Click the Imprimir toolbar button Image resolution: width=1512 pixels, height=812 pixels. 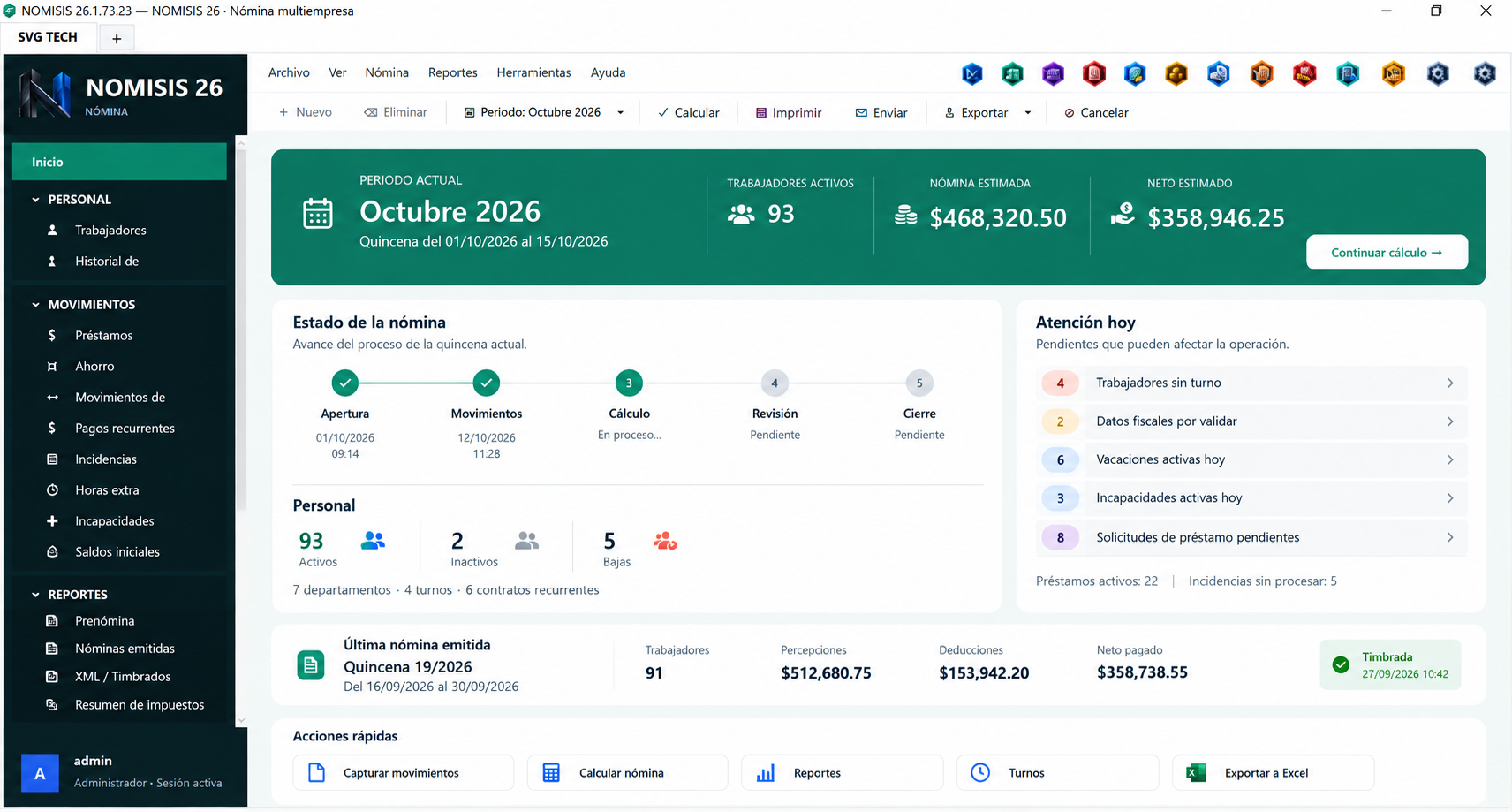(x=789, y=112)
